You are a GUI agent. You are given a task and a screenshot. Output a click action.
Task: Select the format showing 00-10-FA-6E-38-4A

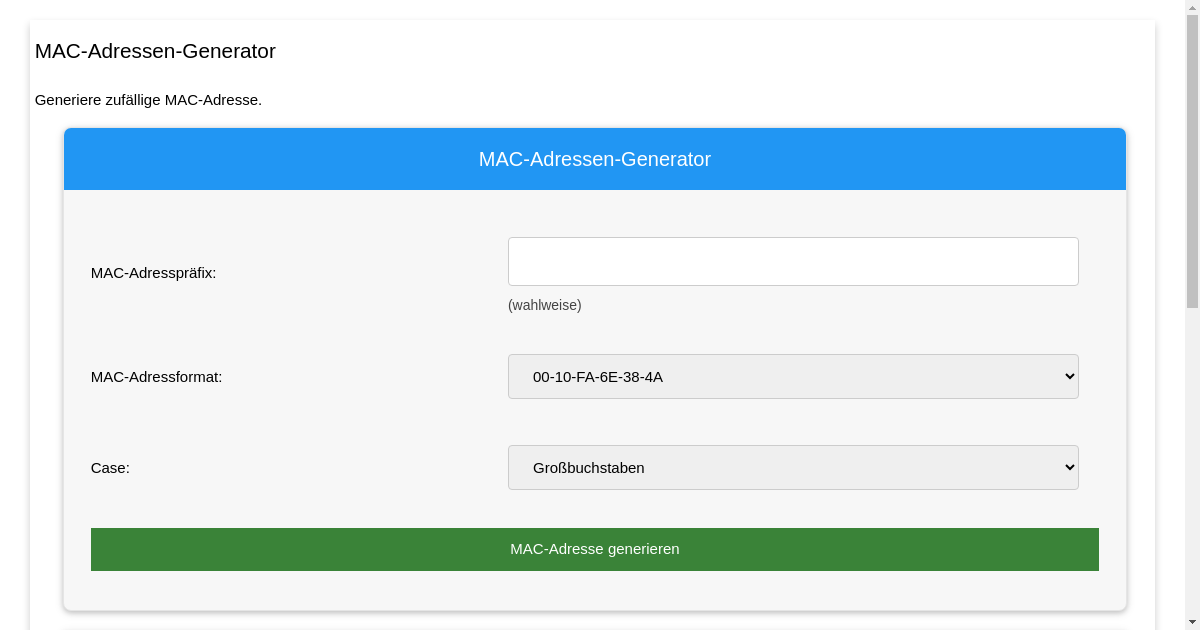[793, 376]
